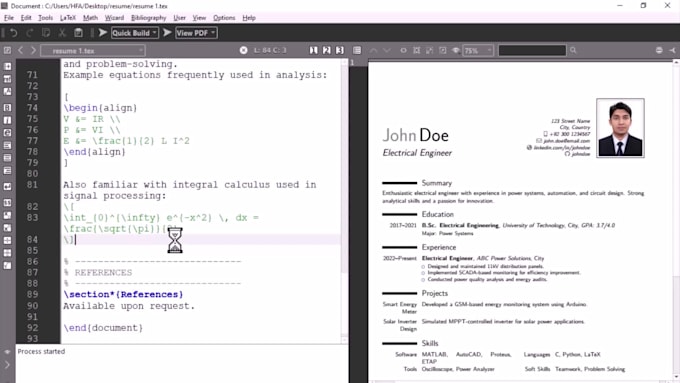This screenshot has height=383, width=680.
Task: Apply right alignment from the side toolbar
Action: tap(7, 171)
